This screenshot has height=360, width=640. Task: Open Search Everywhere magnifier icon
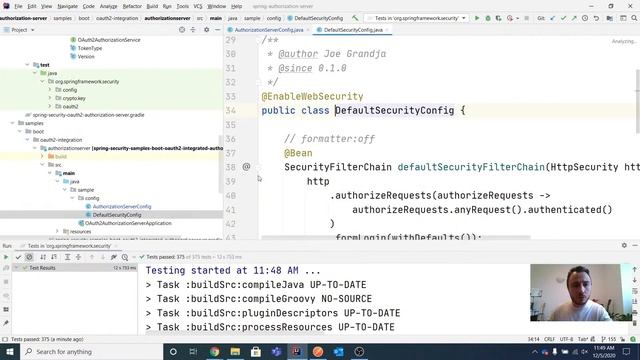pos(634,18)
